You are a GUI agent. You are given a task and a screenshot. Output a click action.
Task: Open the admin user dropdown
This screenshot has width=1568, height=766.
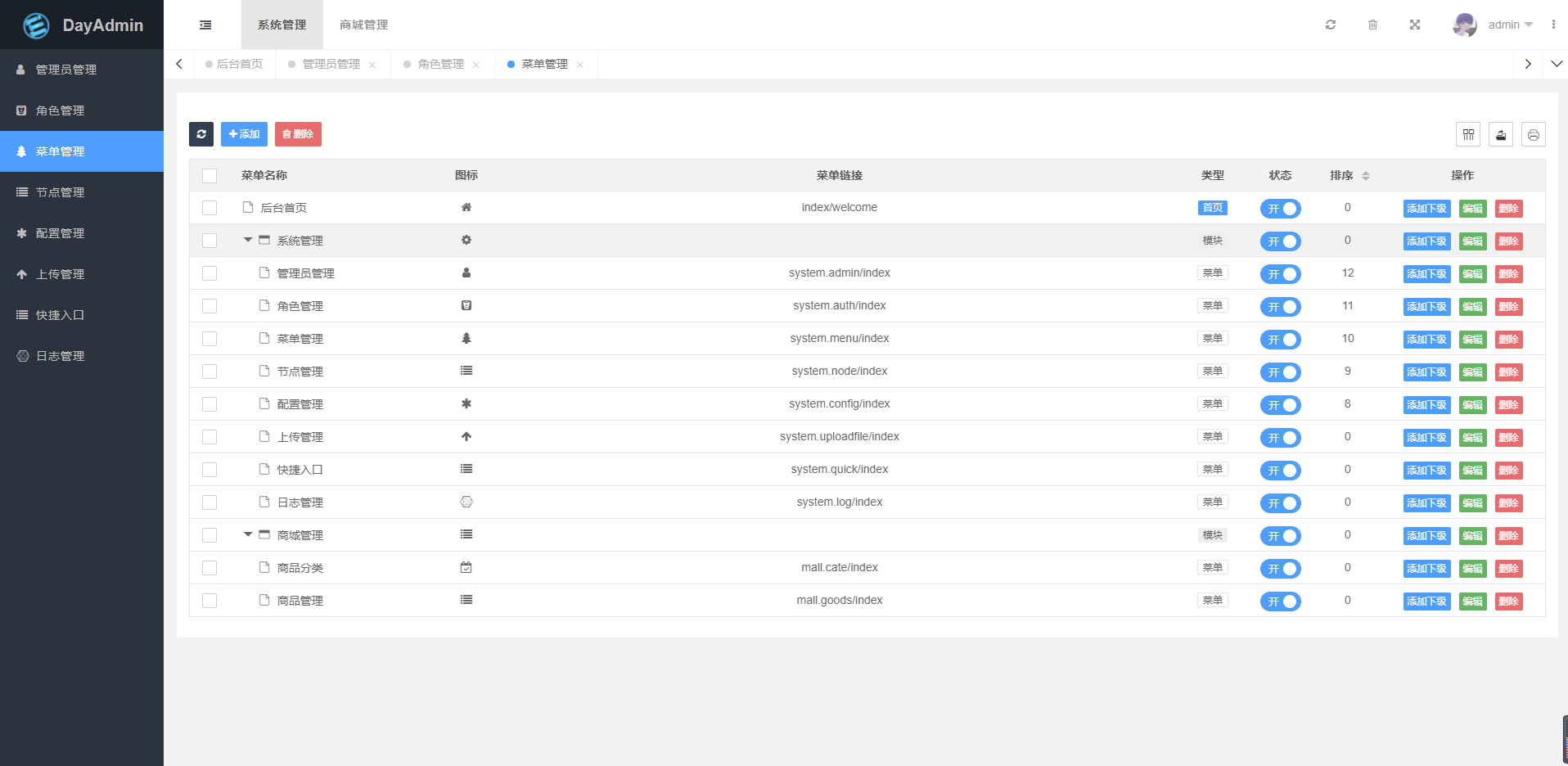[x=1511, y=25]
